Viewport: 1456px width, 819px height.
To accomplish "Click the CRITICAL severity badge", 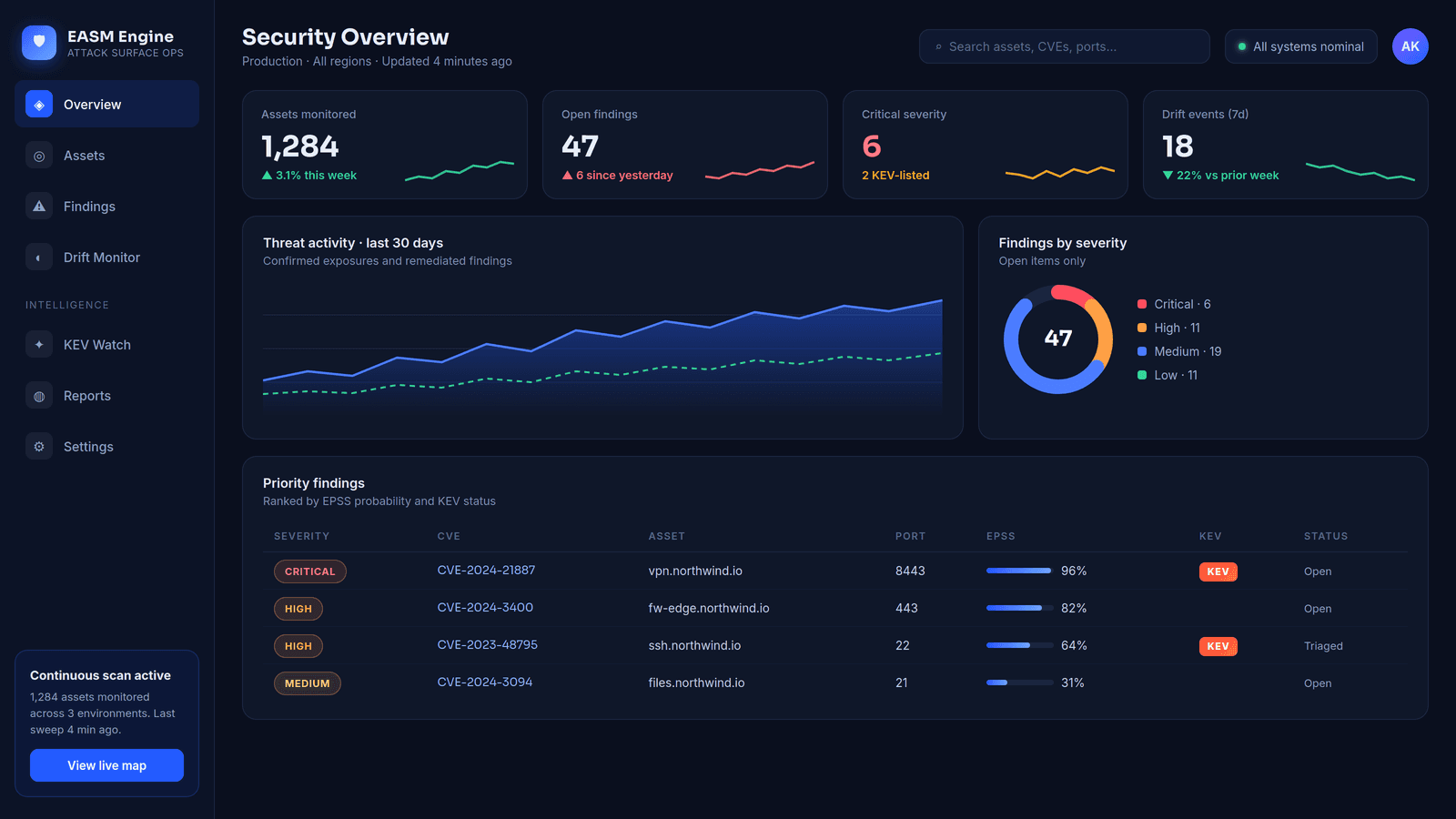I will [309, 571].
